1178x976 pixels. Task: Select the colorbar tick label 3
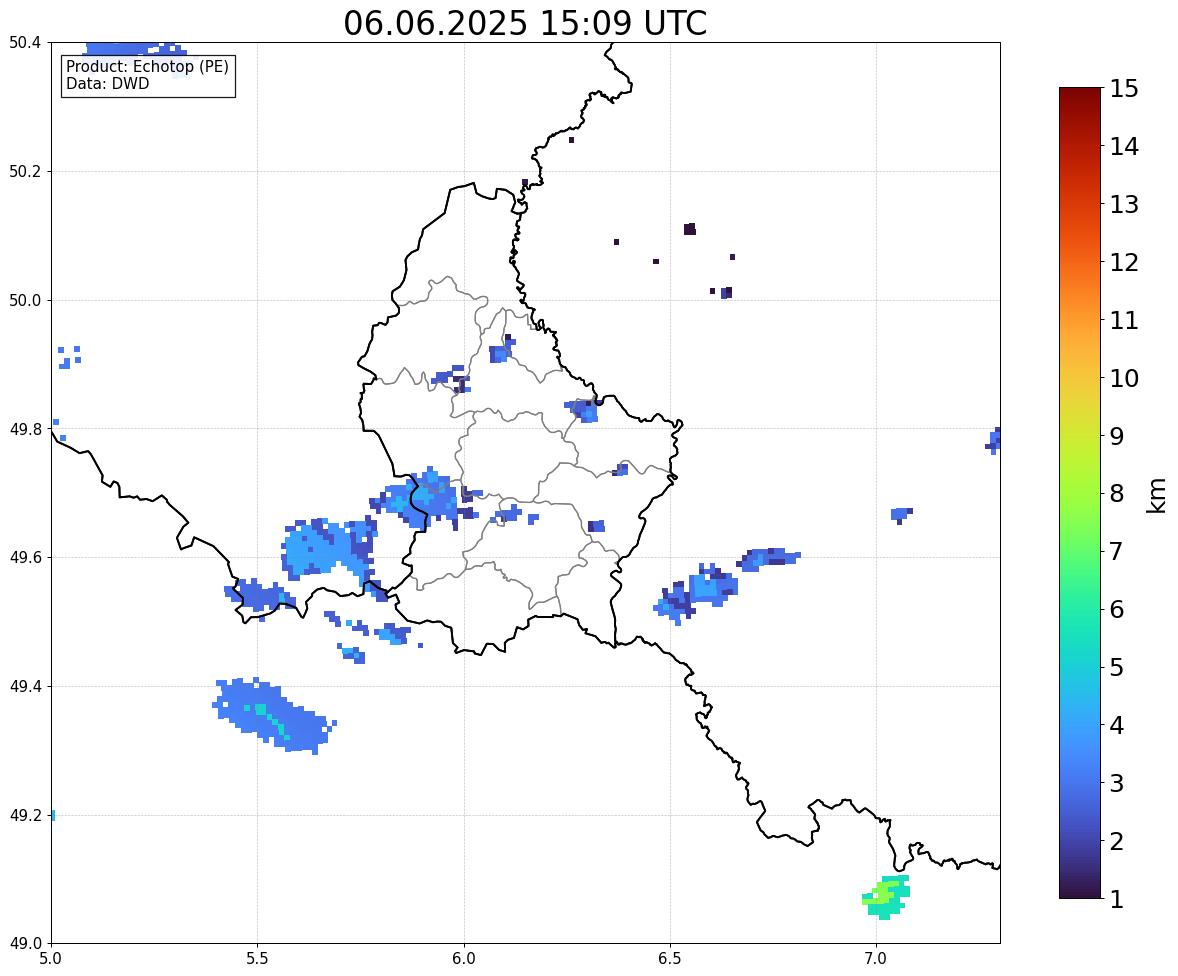coord(1117,783)
